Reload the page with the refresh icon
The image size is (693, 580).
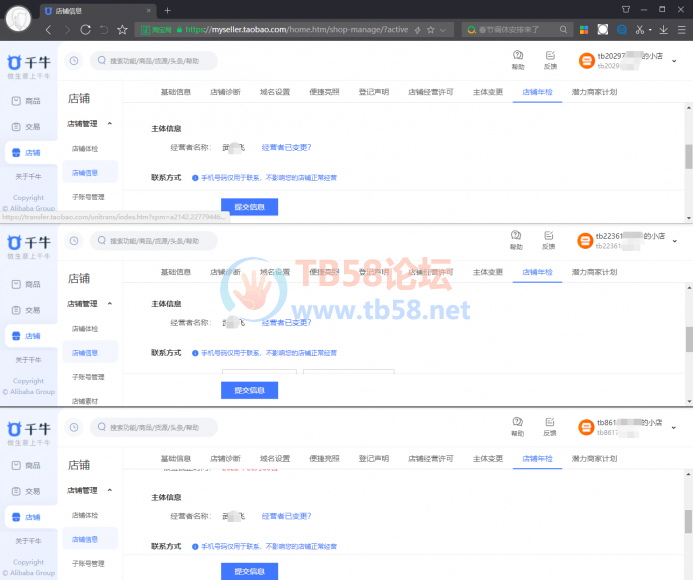[x=86, y=30]
